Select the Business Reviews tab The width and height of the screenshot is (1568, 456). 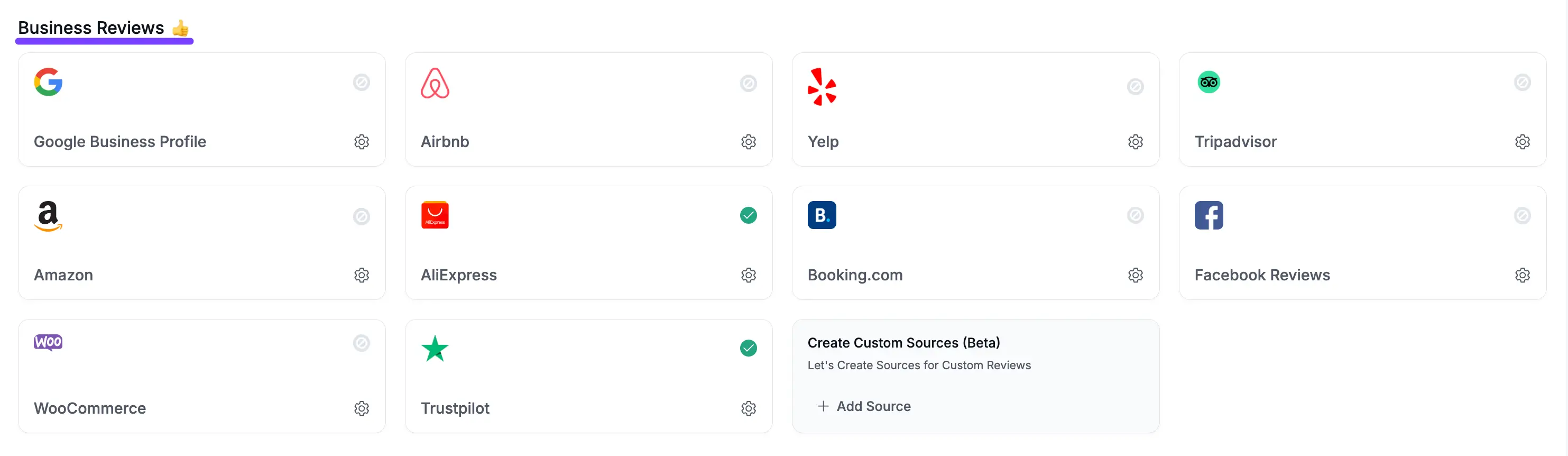pos(104,28)
